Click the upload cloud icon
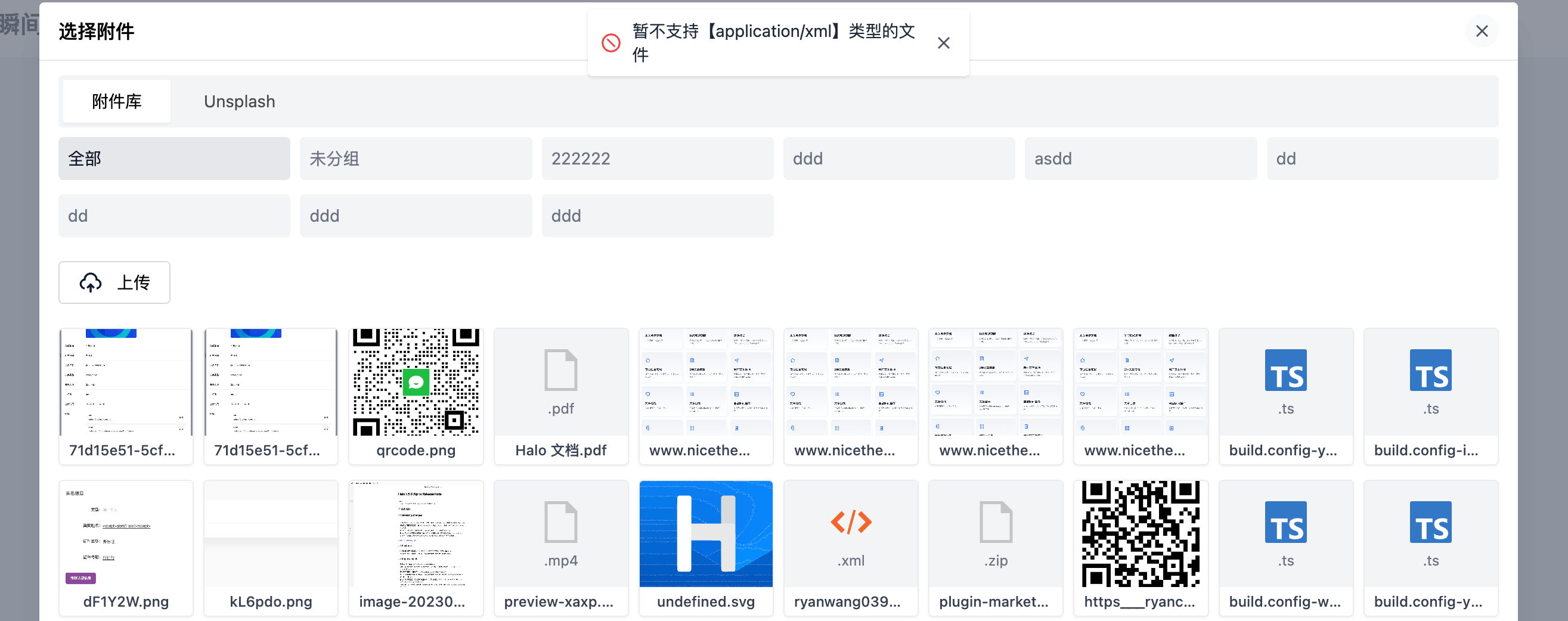1568x621 pixels. click(91, 282)
